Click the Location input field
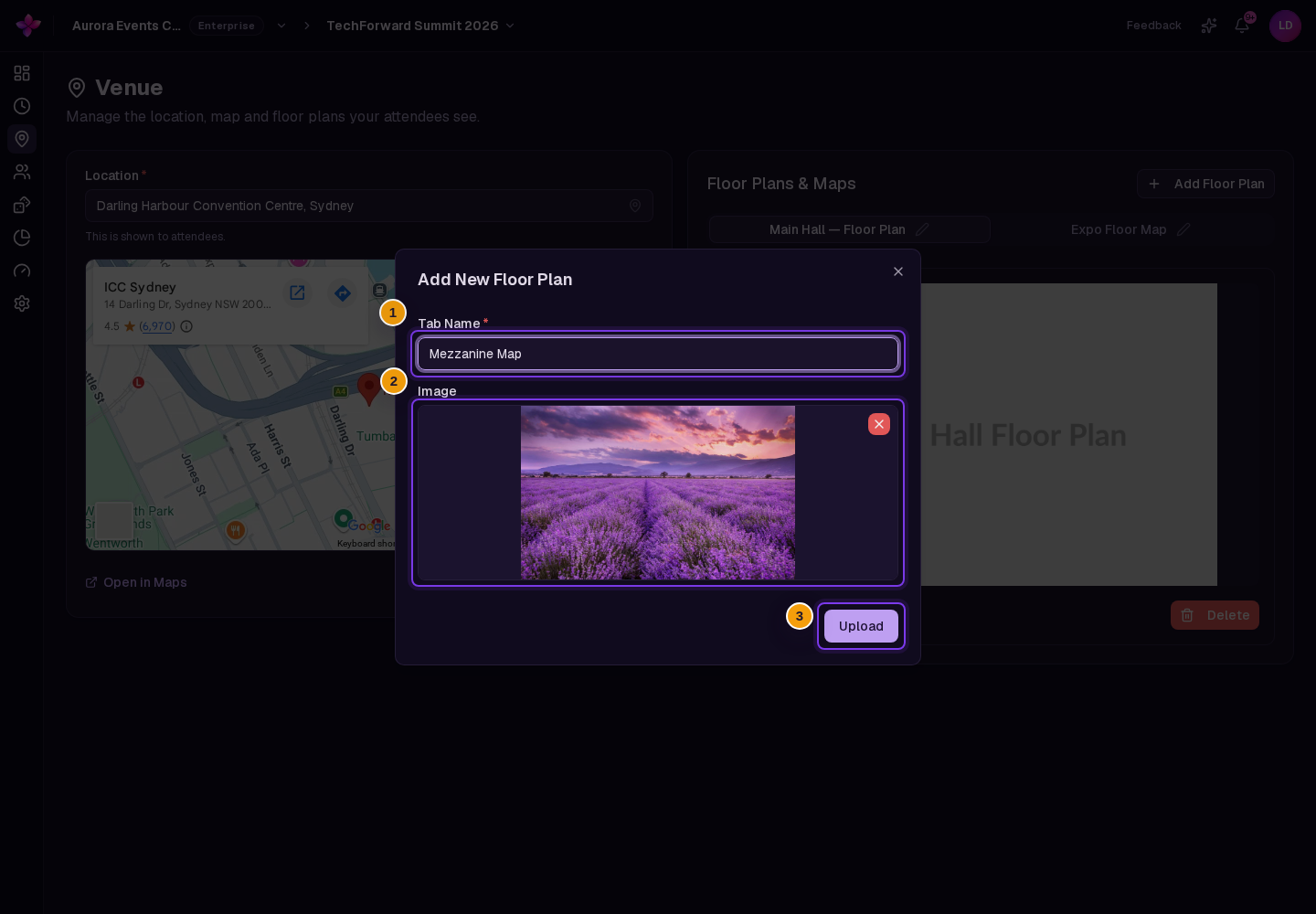 (x=369, y=206)
